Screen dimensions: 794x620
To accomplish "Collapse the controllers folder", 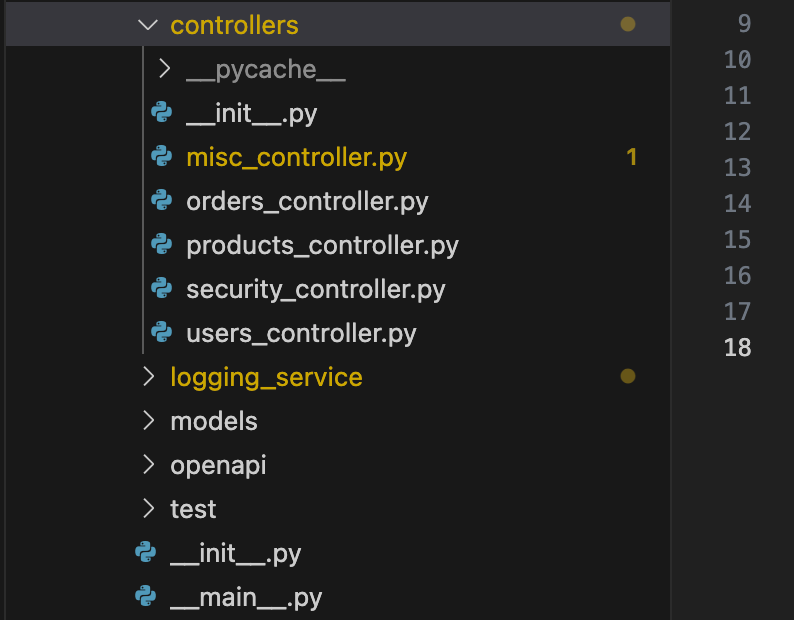I will 147,25.
